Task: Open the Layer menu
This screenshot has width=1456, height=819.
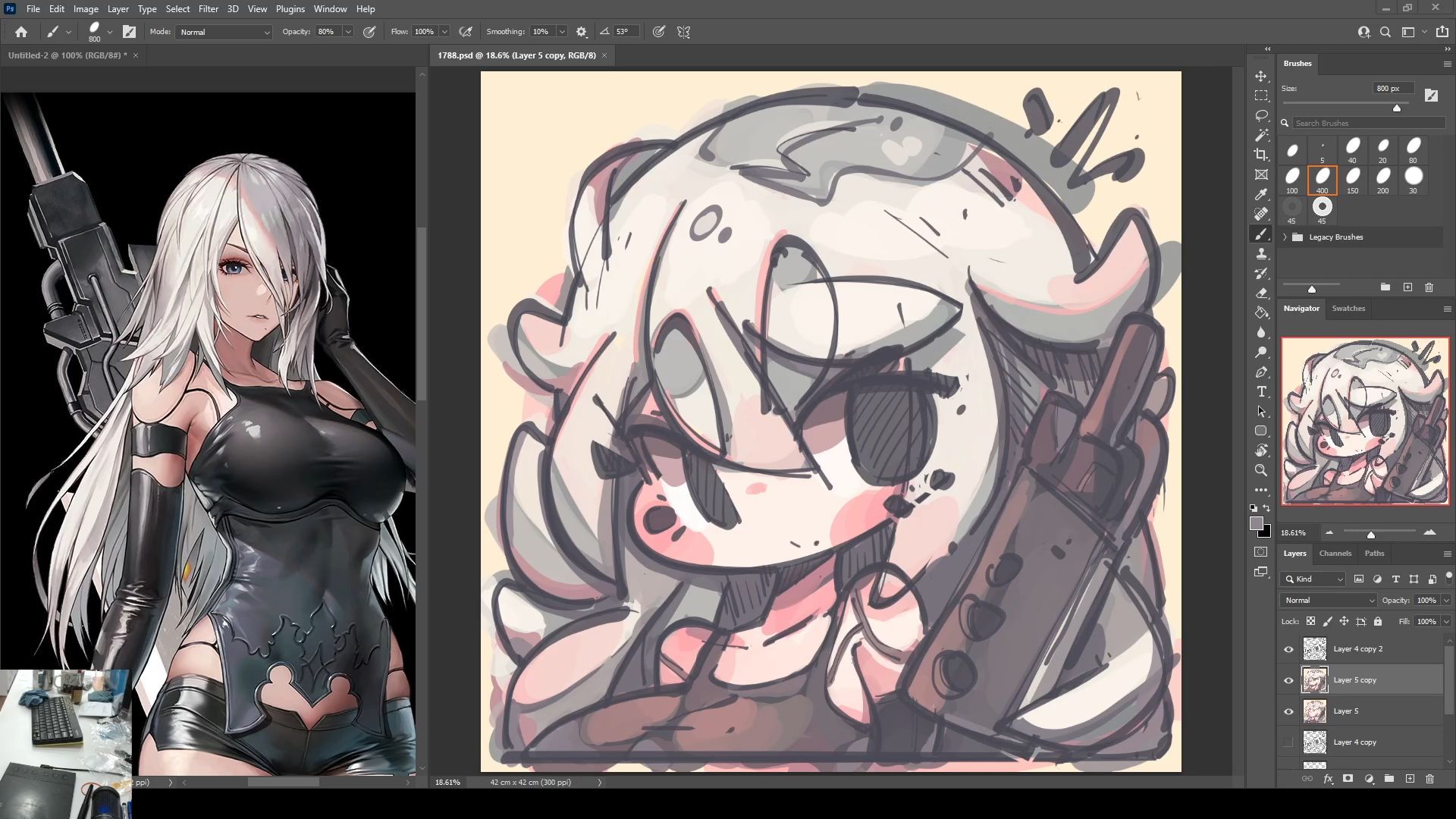Action: (x=118, y=9)
